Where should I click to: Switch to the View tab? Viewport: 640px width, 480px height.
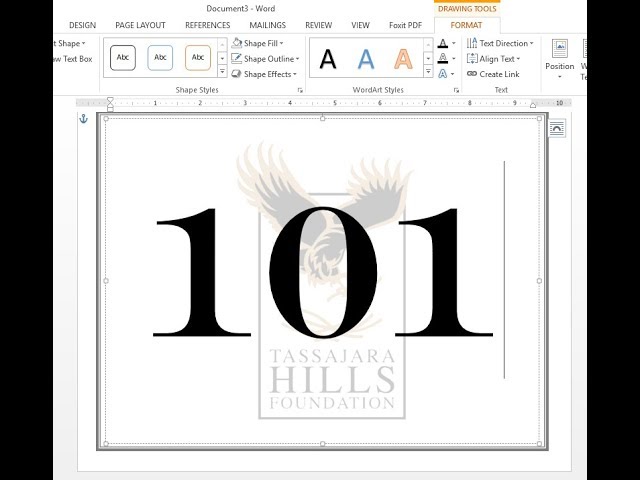pyautogui.click(x=360, y=25)
